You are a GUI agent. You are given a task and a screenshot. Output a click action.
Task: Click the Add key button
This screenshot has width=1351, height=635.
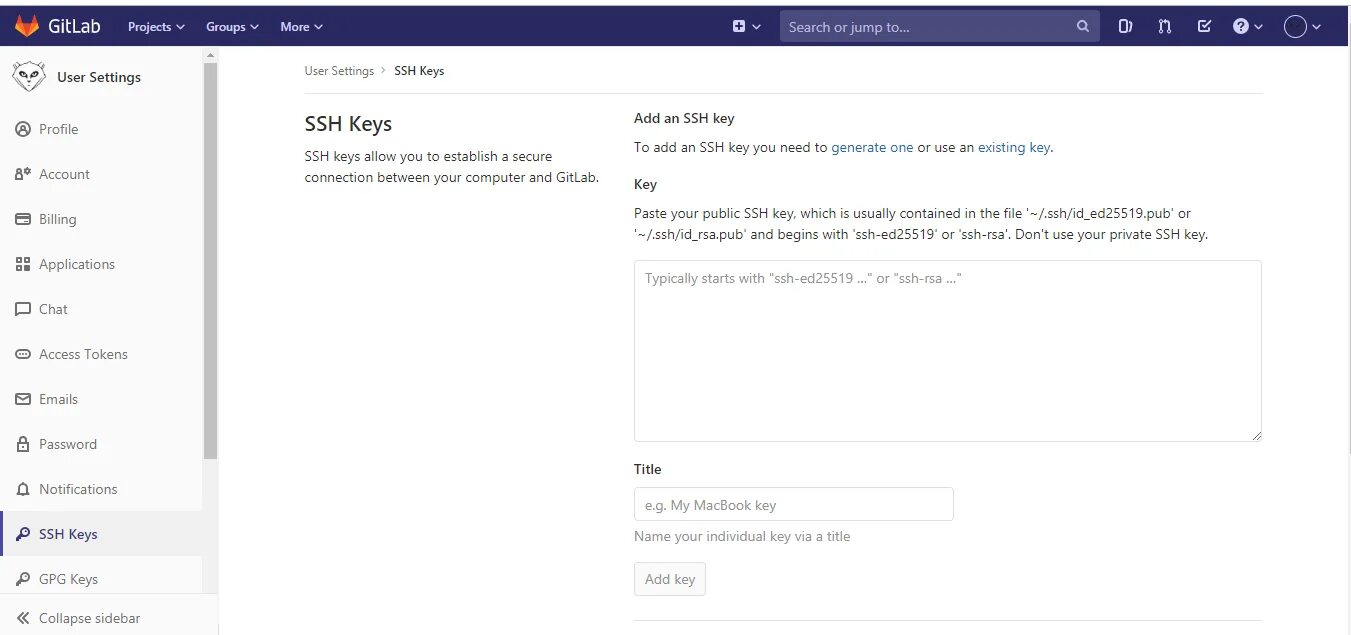click(x=670, y=579)
